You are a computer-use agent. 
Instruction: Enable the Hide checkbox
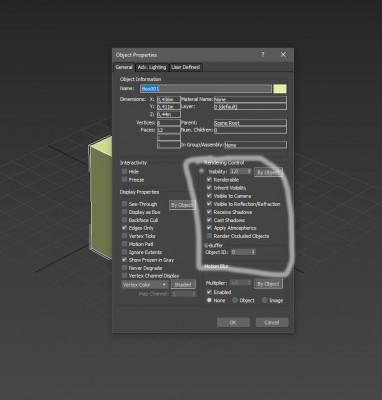(x=125, y=172)
